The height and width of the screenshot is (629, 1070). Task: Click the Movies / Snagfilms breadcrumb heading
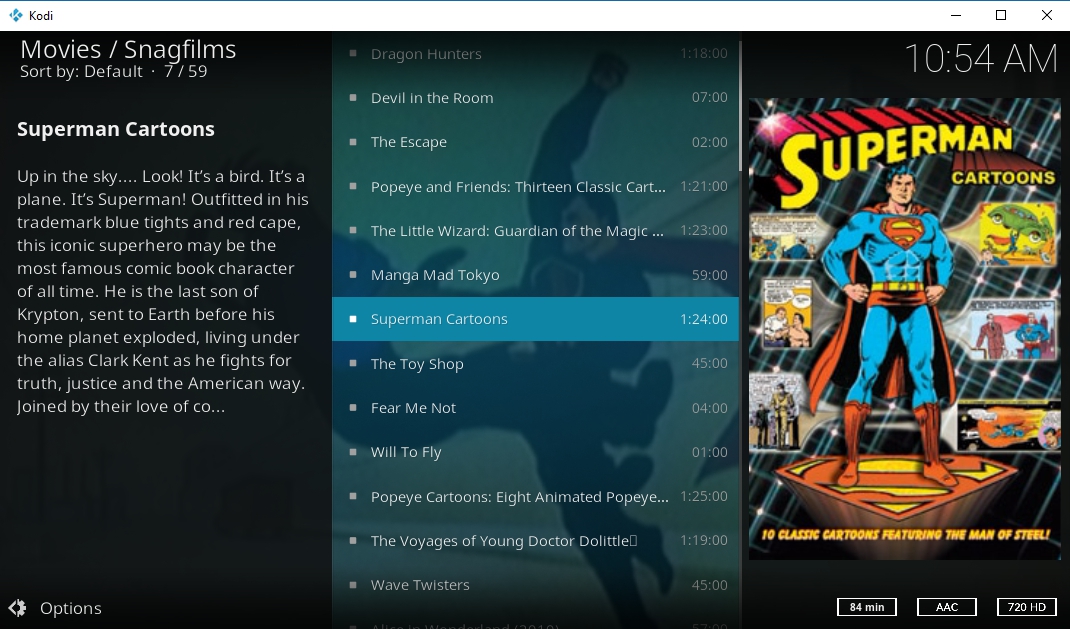(x=128, y=49)
